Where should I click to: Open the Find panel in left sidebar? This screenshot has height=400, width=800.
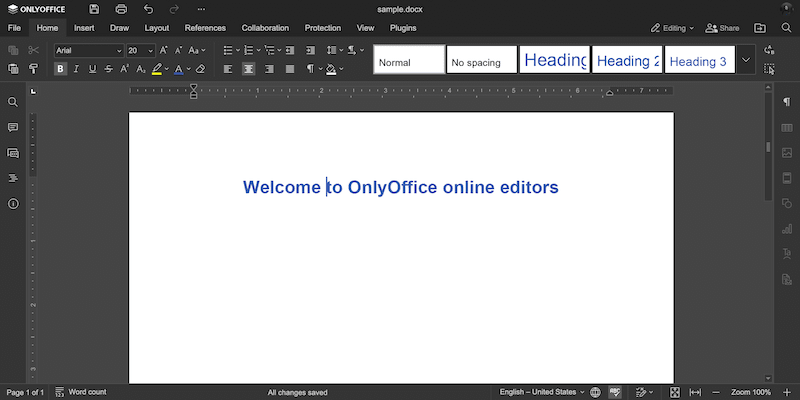pos(13,102)
